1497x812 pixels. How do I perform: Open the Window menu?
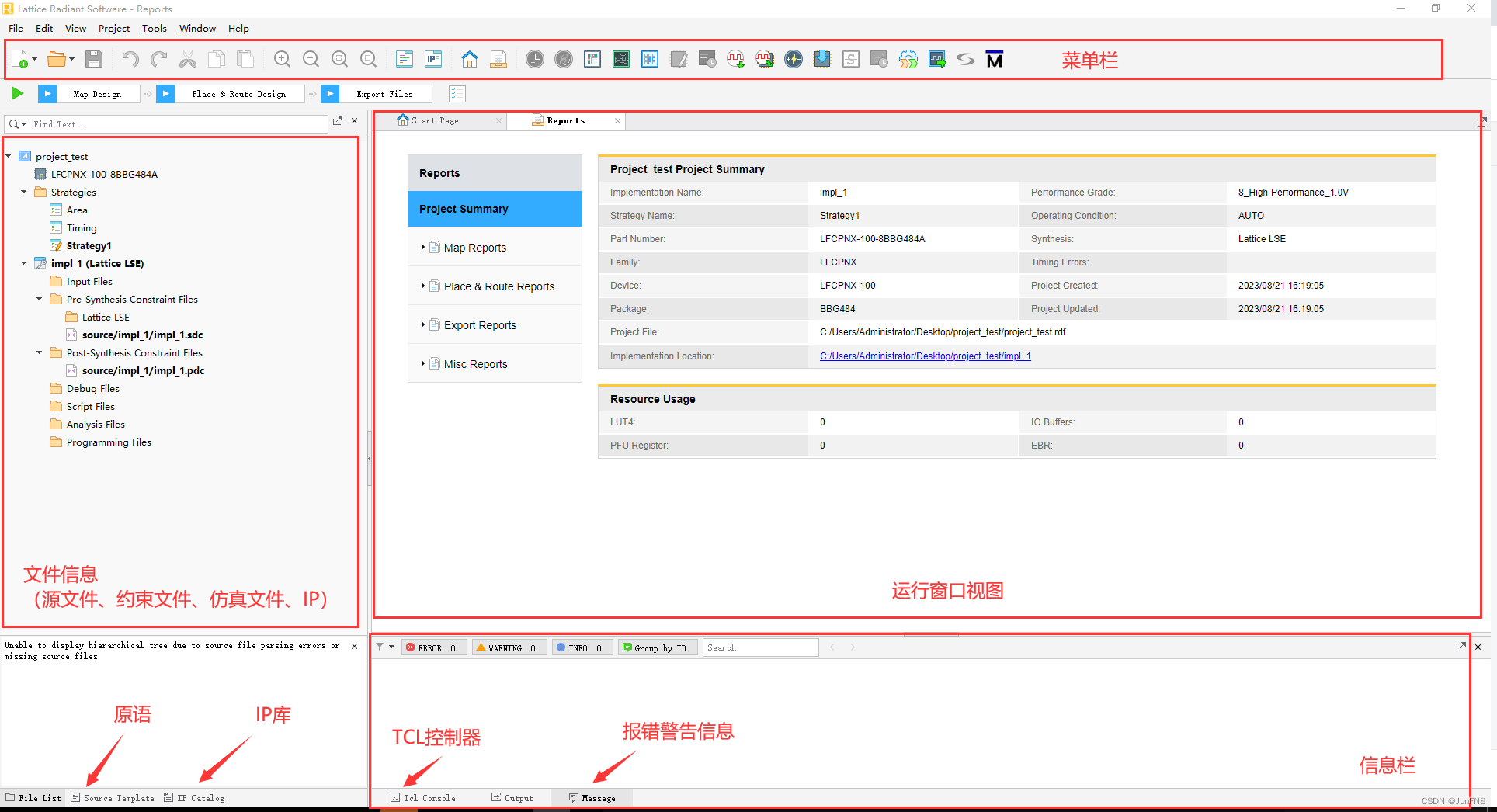click(x=197, y=29)
